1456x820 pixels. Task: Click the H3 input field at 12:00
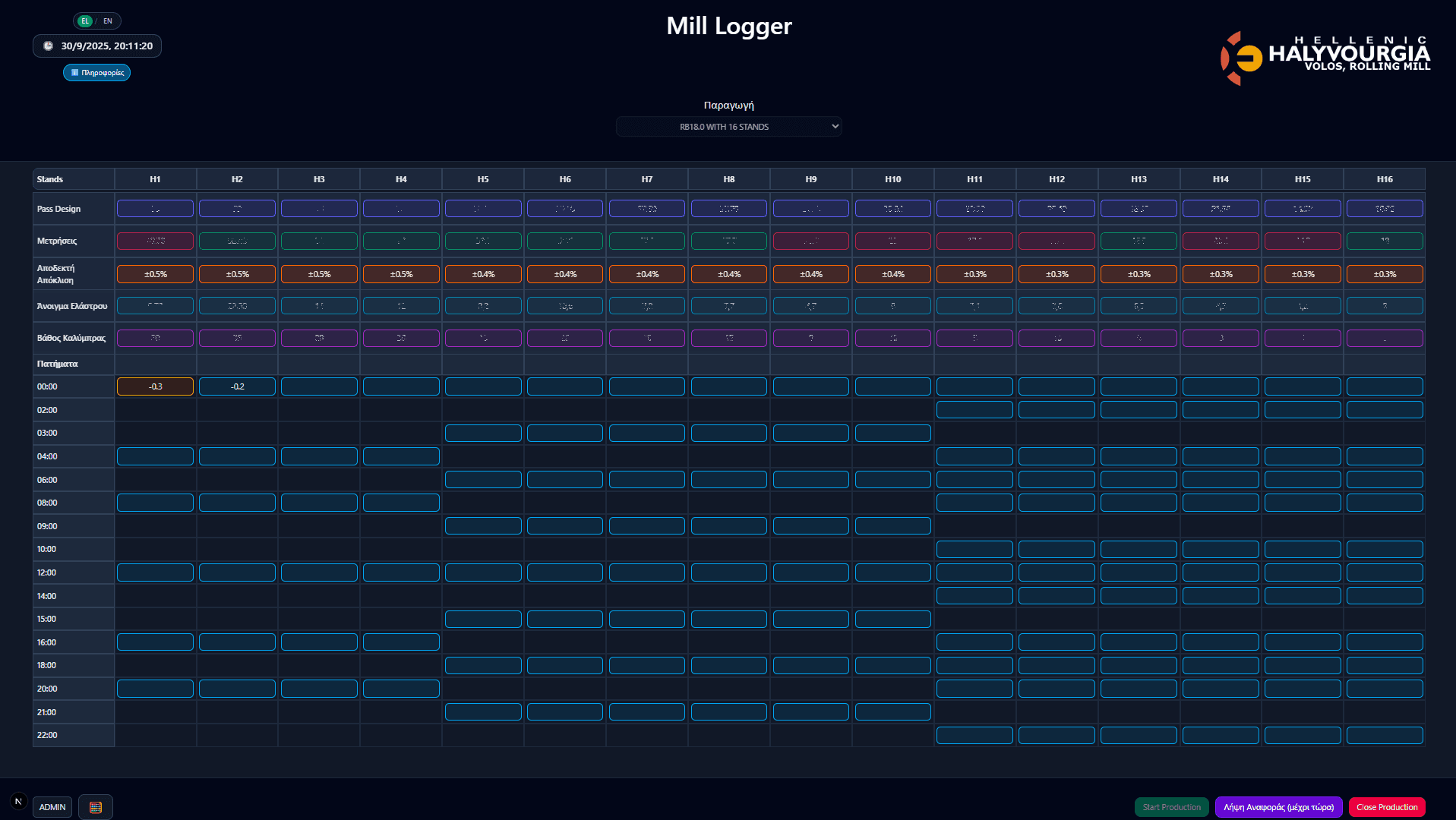[x=319, y=572]
